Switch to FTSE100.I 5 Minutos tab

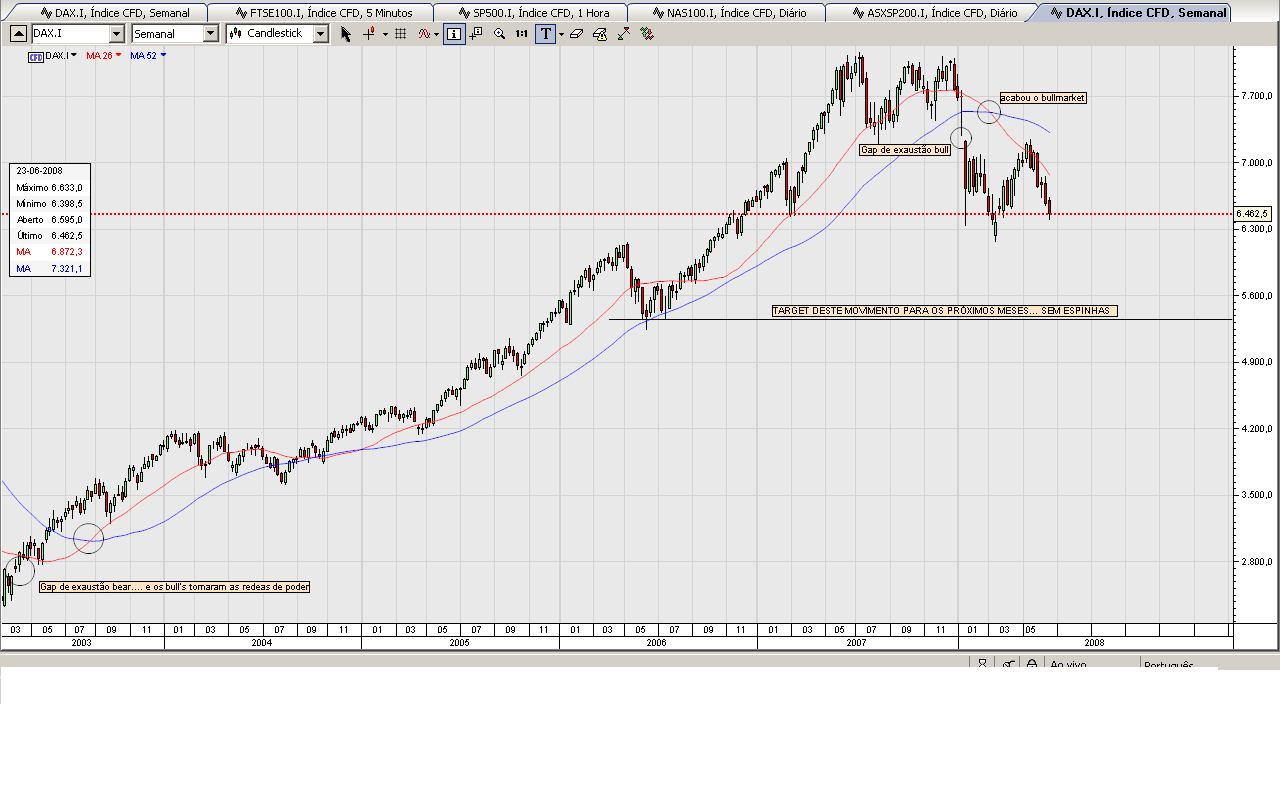[324, 13]
